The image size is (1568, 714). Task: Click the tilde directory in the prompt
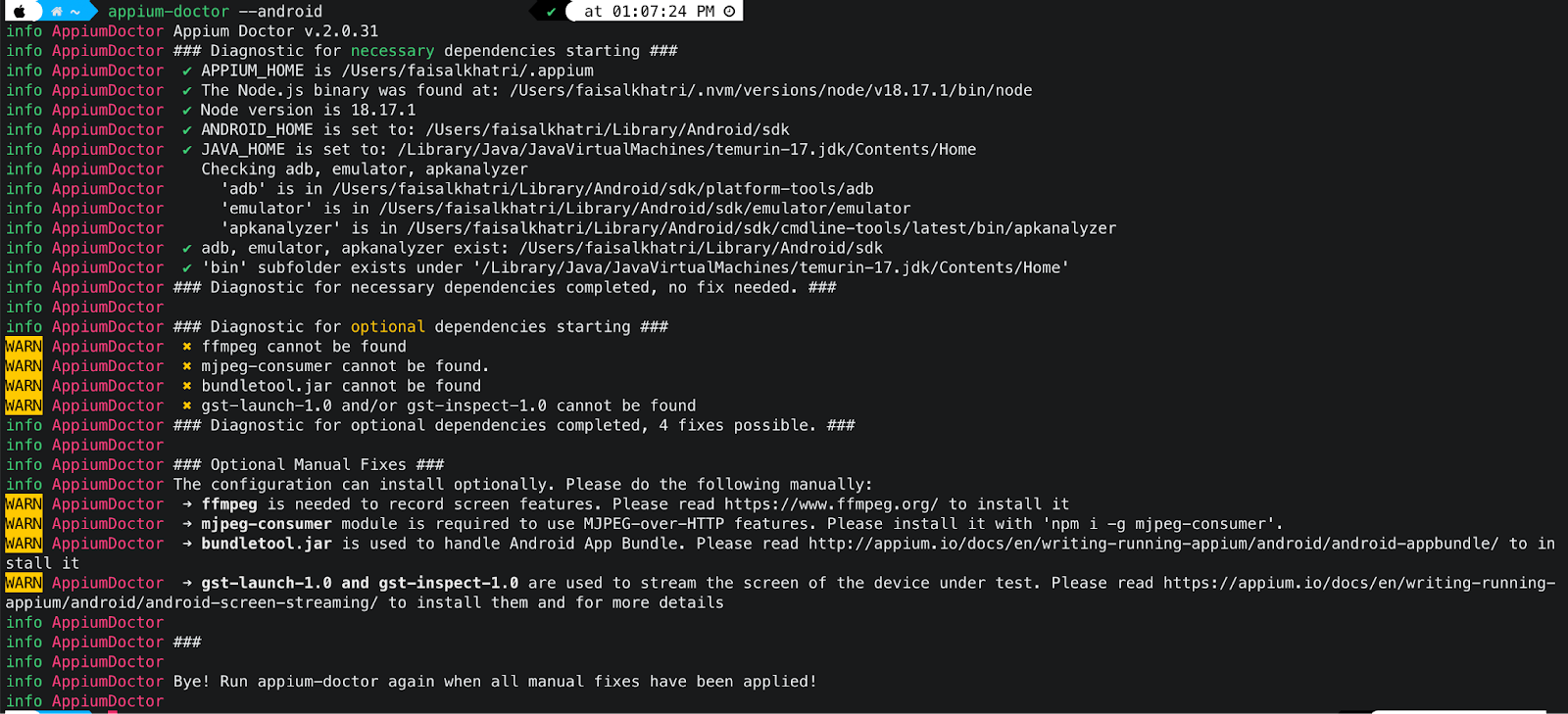coord(75,12)
